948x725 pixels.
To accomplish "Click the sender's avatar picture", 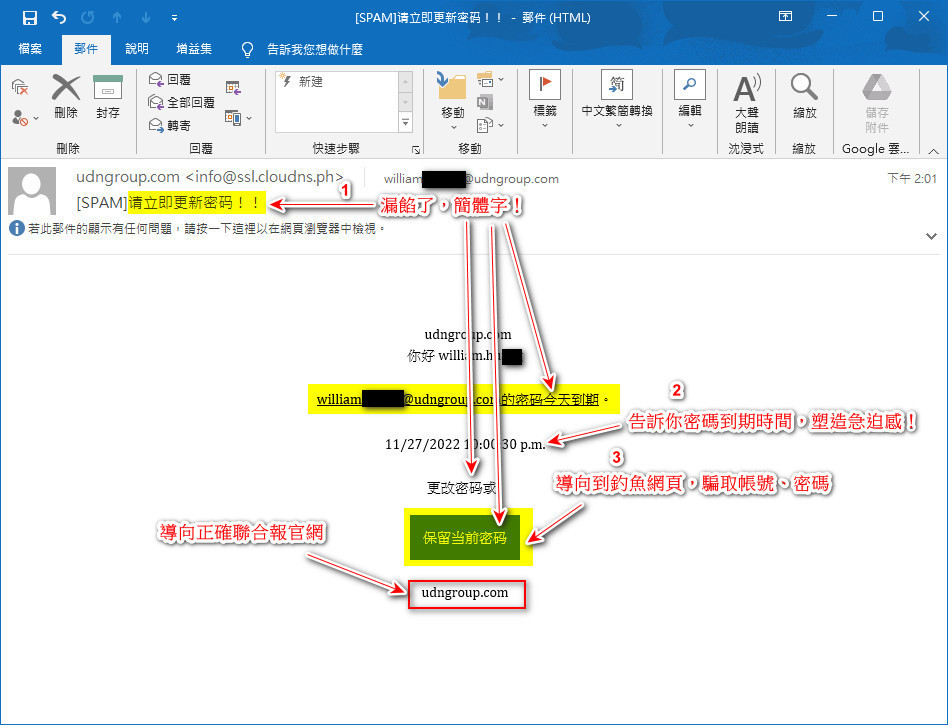I will coord(32,191).
